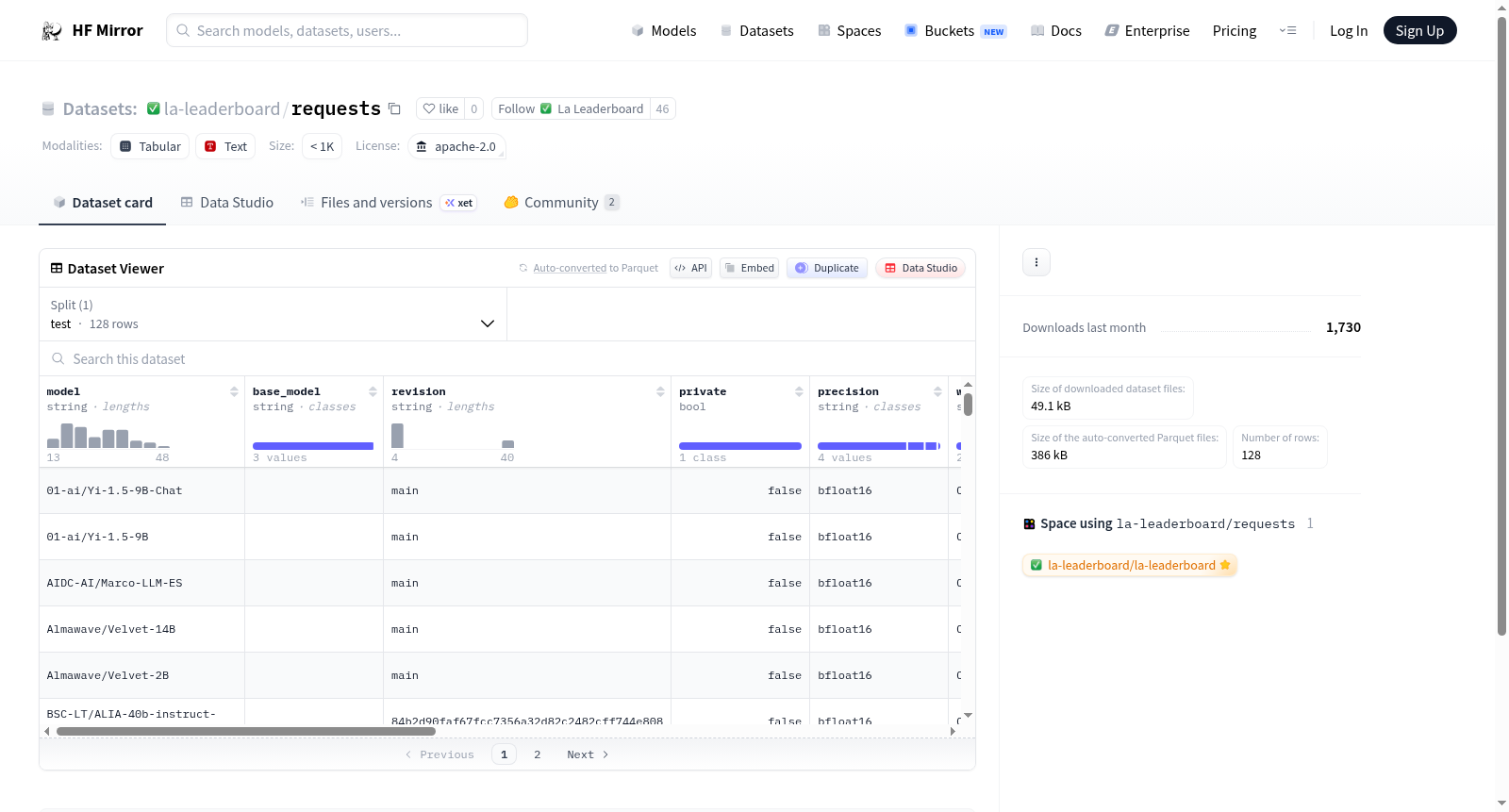The height and width of the screenshot is (812, 1509).
Task: Select the Almawave/Velvet-2B cell
Action: [142, 675]
